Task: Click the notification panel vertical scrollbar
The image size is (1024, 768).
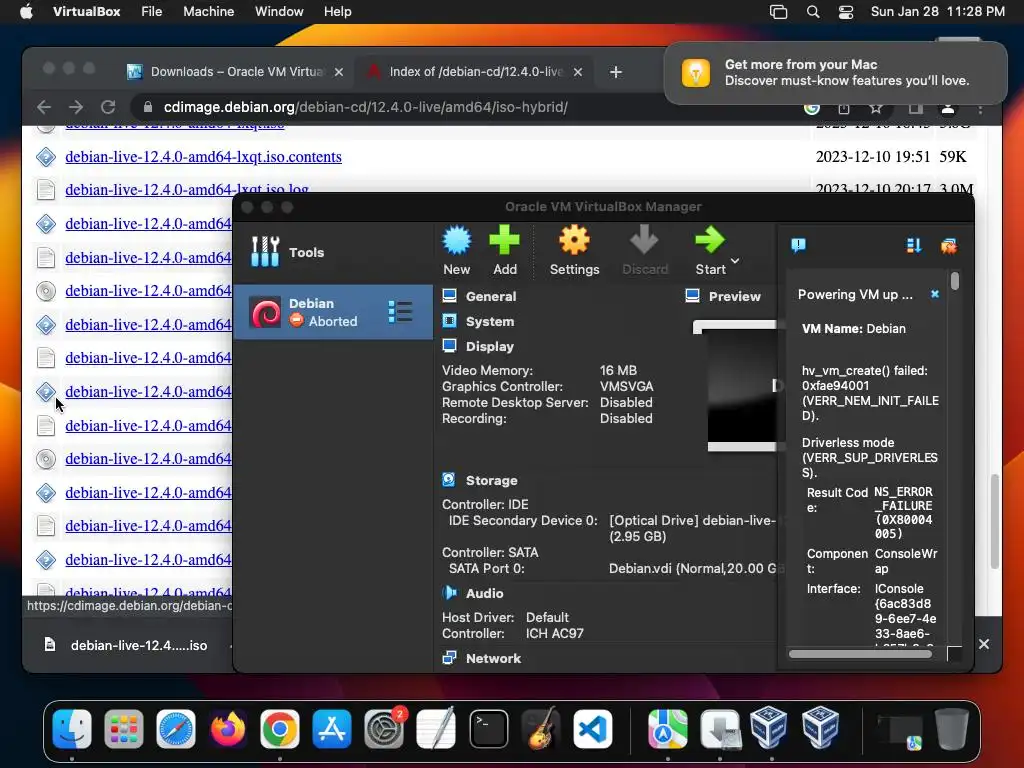Action: click(x=955, y=281)
